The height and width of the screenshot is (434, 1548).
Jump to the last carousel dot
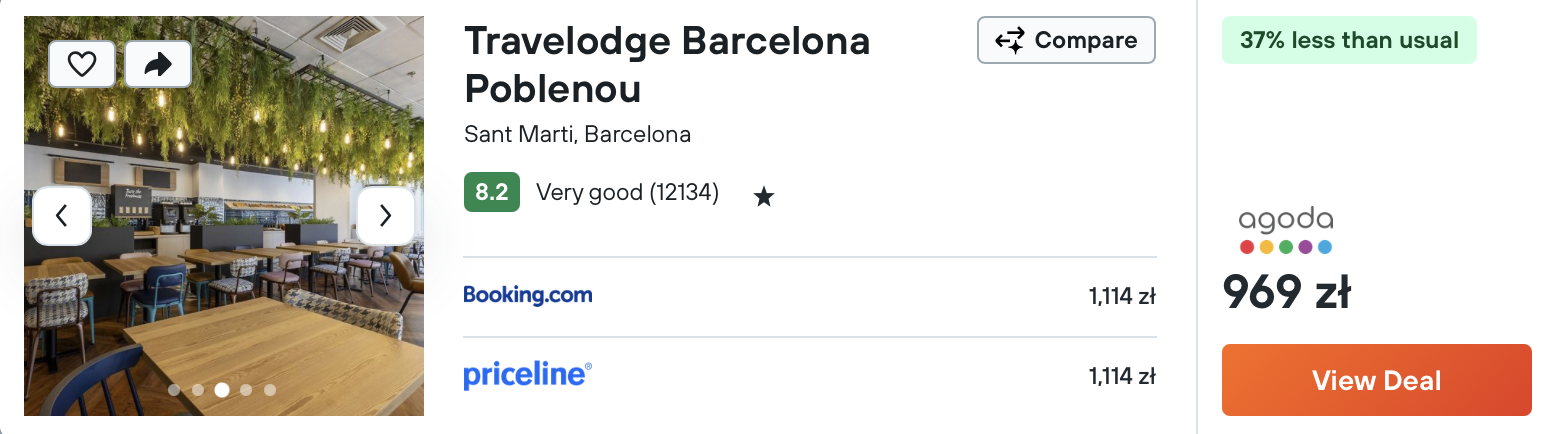pyautogui.click(x=270, y=390)
